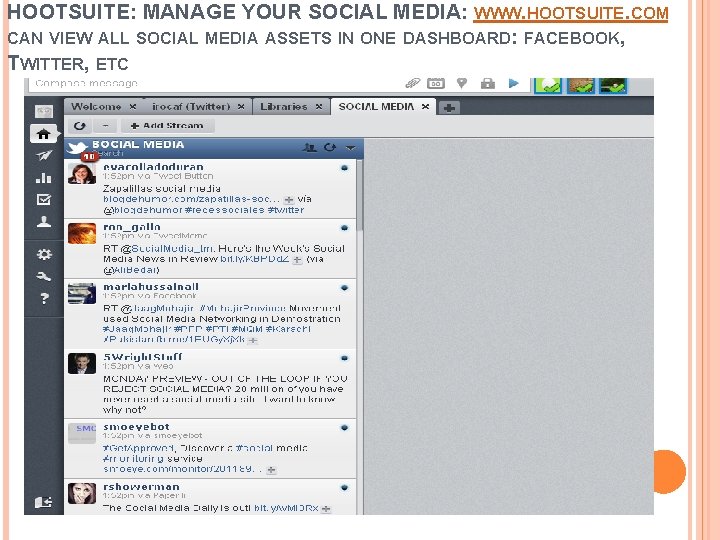Click mariahussainali's avatar thumbnail

click(x=82, y=294)
